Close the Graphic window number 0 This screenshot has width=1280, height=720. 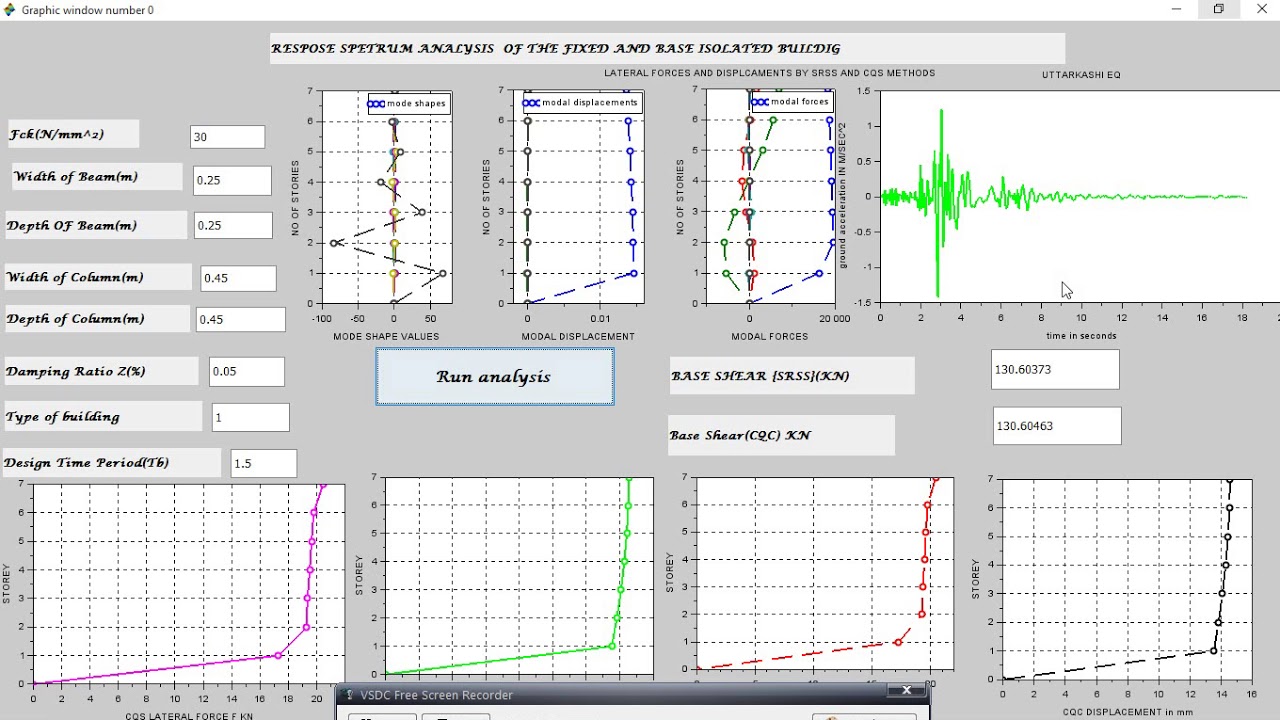click(x=1260, y=9)
